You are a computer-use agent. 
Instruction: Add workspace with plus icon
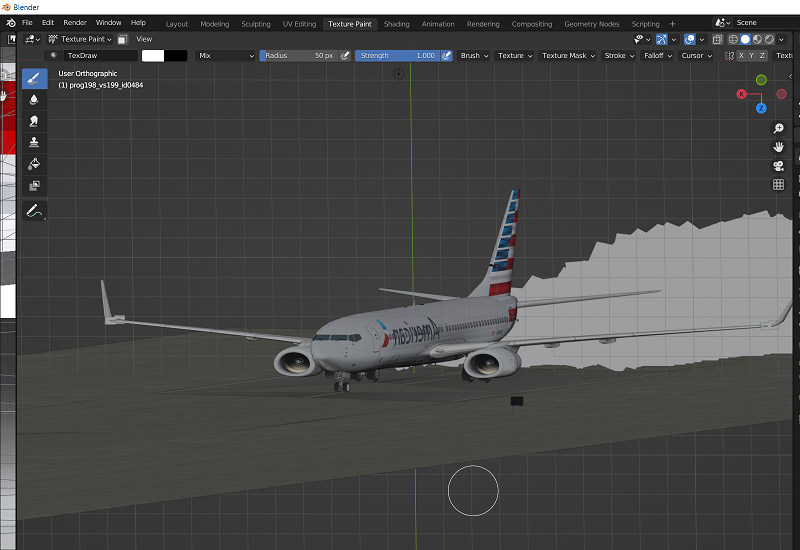pos(672,24)
